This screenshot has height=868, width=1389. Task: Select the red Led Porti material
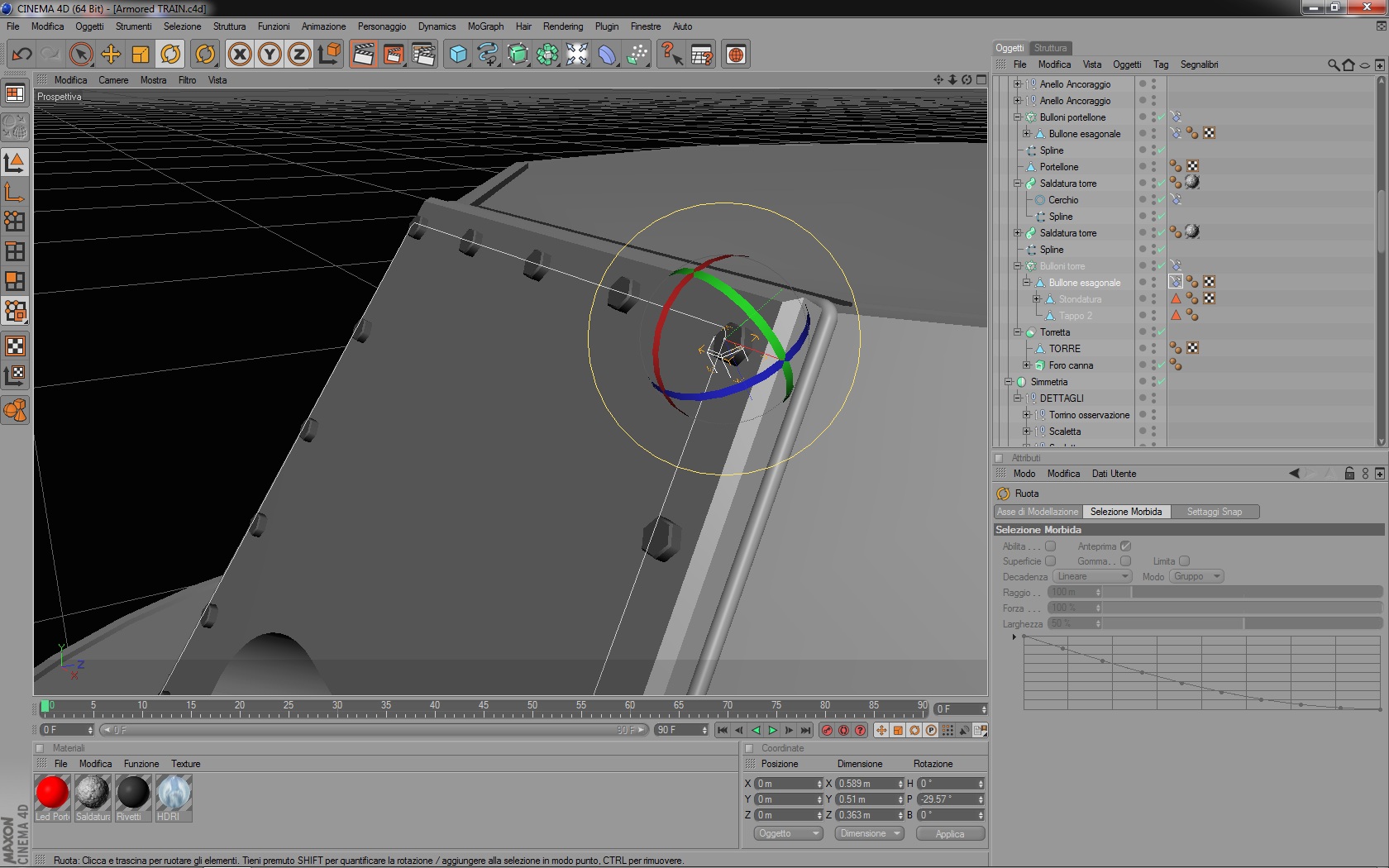pos(52,792)
